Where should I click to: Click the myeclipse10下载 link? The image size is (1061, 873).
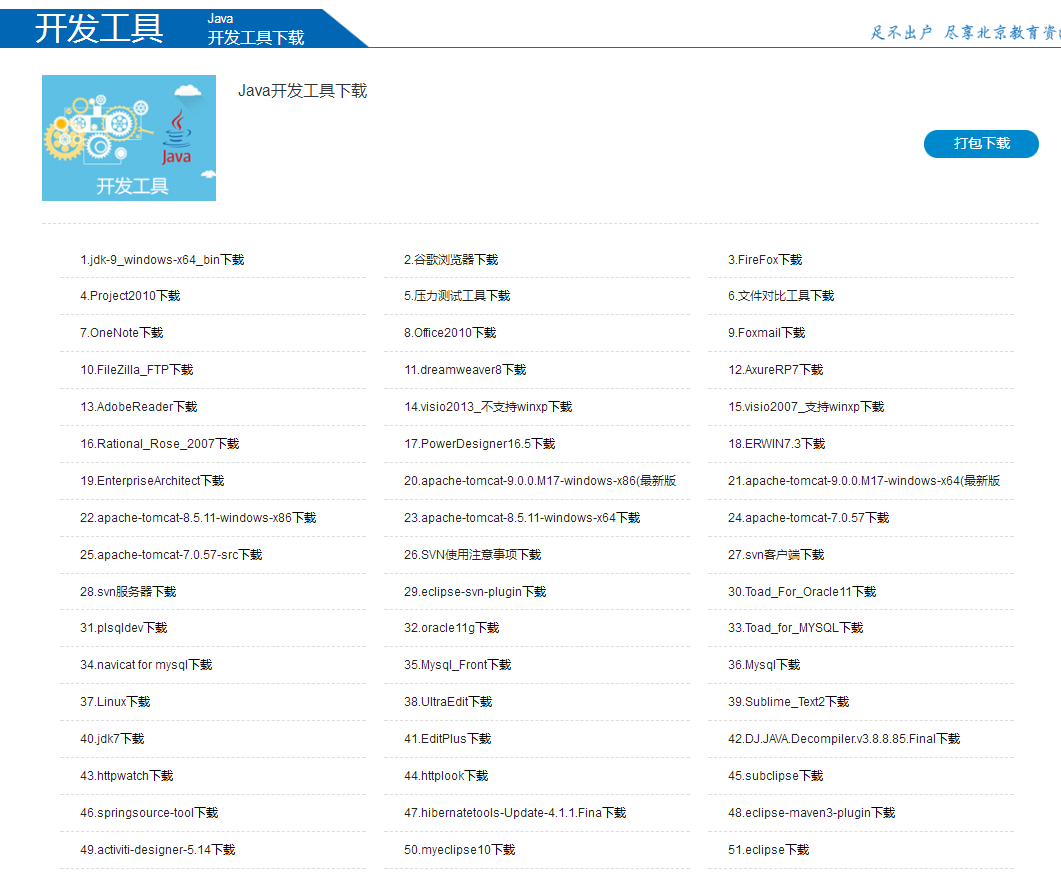459,850
